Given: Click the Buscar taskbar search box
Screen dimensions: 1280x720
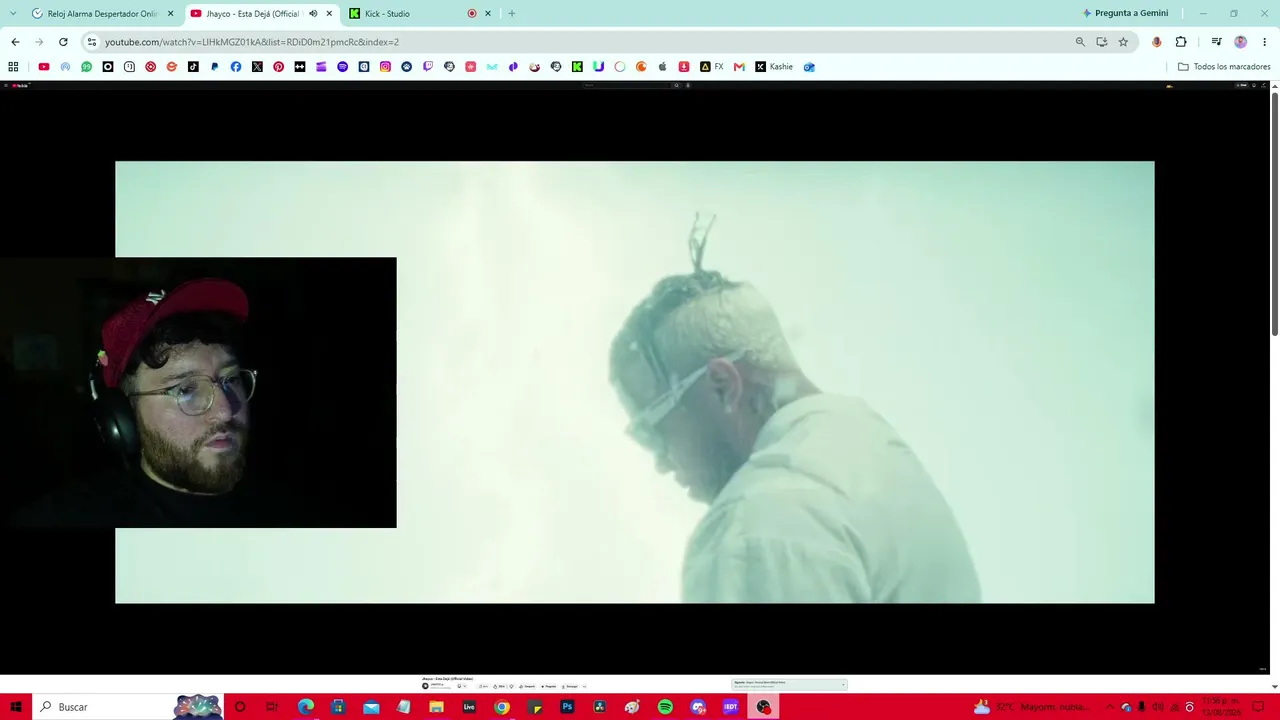Looking at the screenshot, I should click(x=128, y=707).
